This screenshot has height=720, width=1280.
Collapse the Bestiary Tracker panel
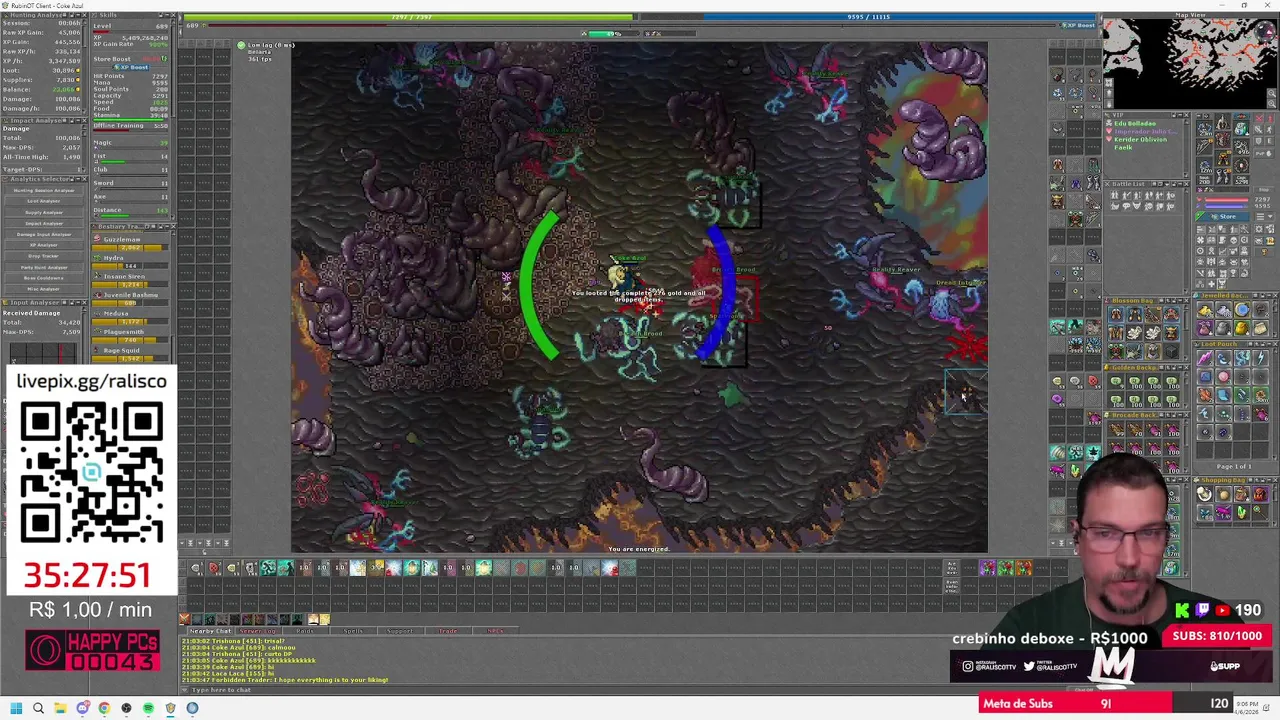pos(167,227)
